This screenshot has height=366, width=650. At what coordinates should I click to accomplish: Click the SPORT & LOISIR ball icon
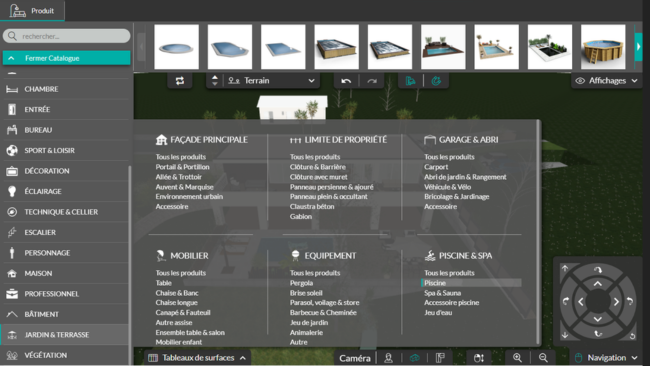tap(12, 150)
